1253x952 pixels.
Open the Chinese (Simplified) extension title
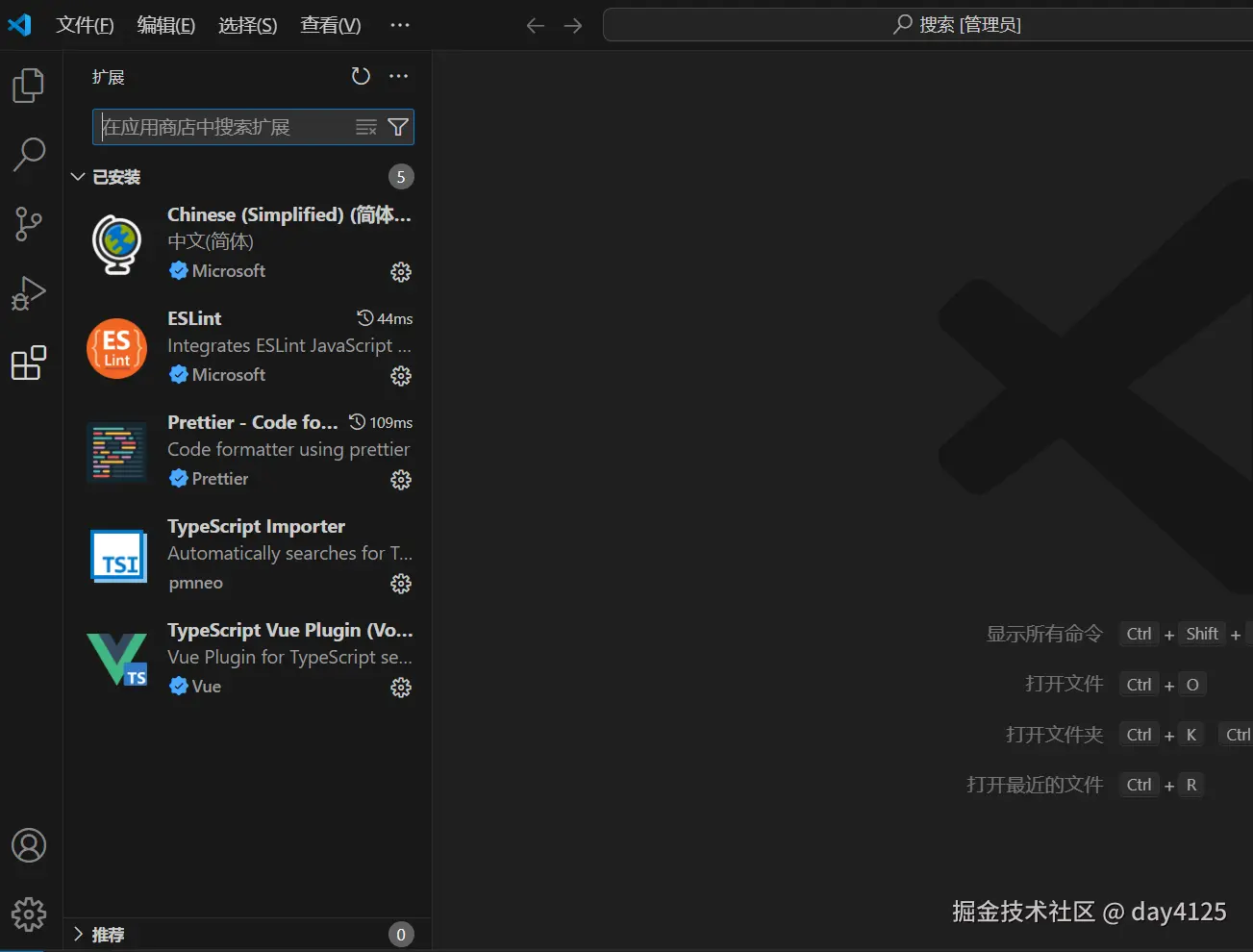tap(289, 214)
